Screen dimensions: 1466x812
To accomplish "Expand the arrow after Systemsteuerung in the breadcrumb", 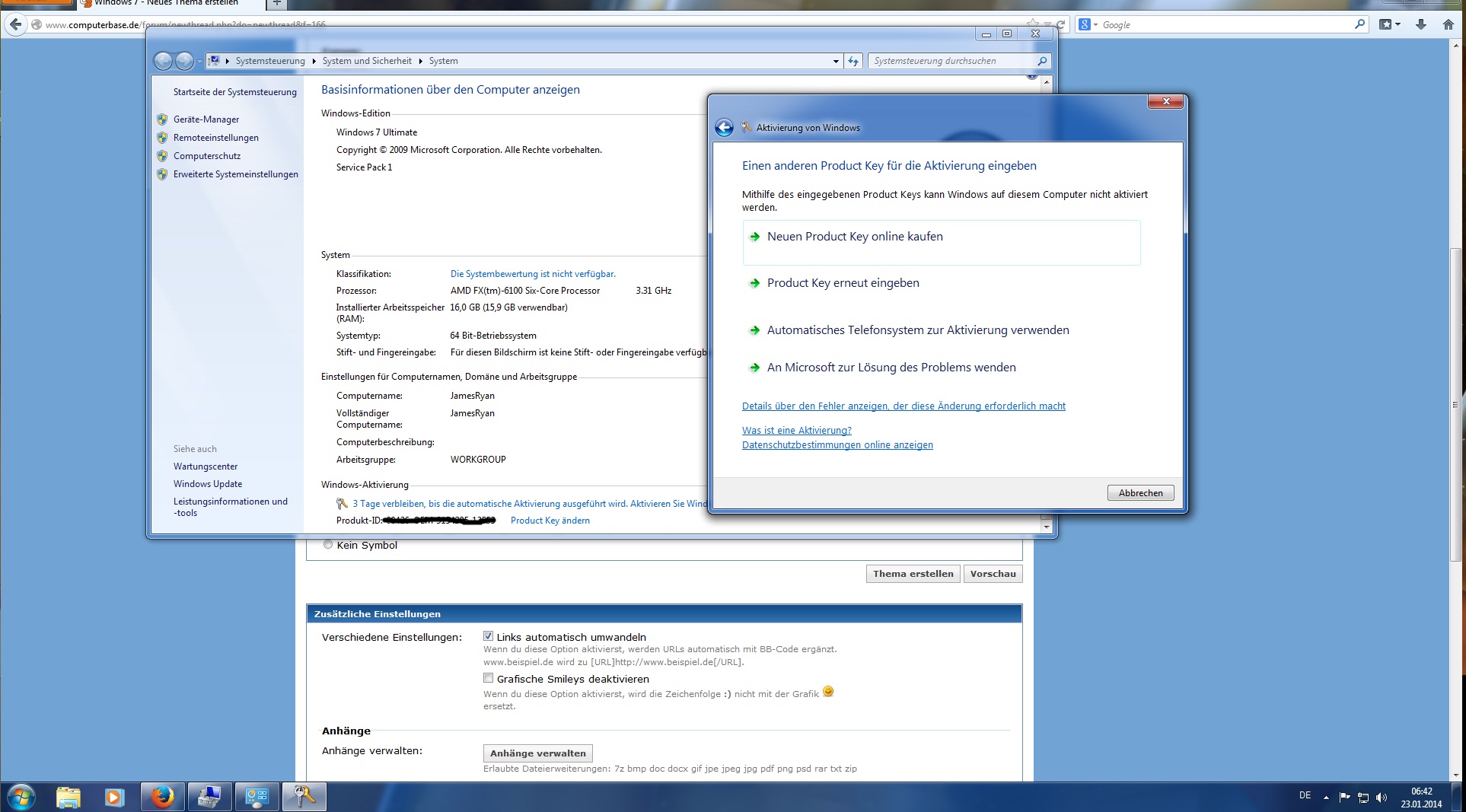I will point(314,61).
